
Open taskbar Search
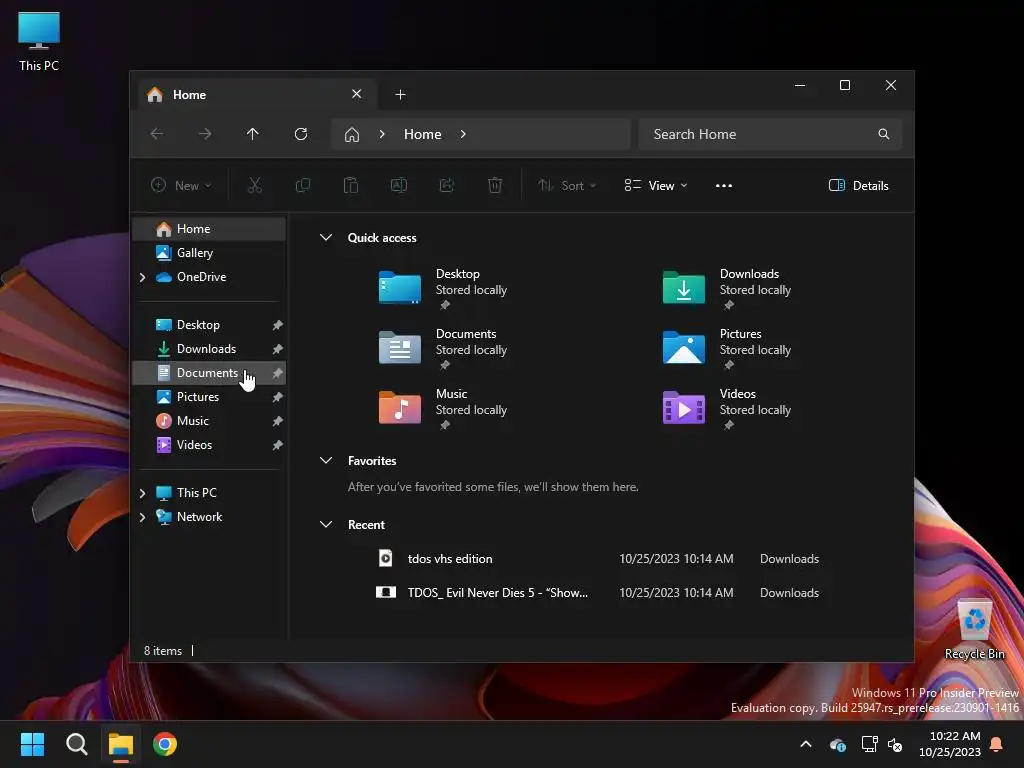76,744
